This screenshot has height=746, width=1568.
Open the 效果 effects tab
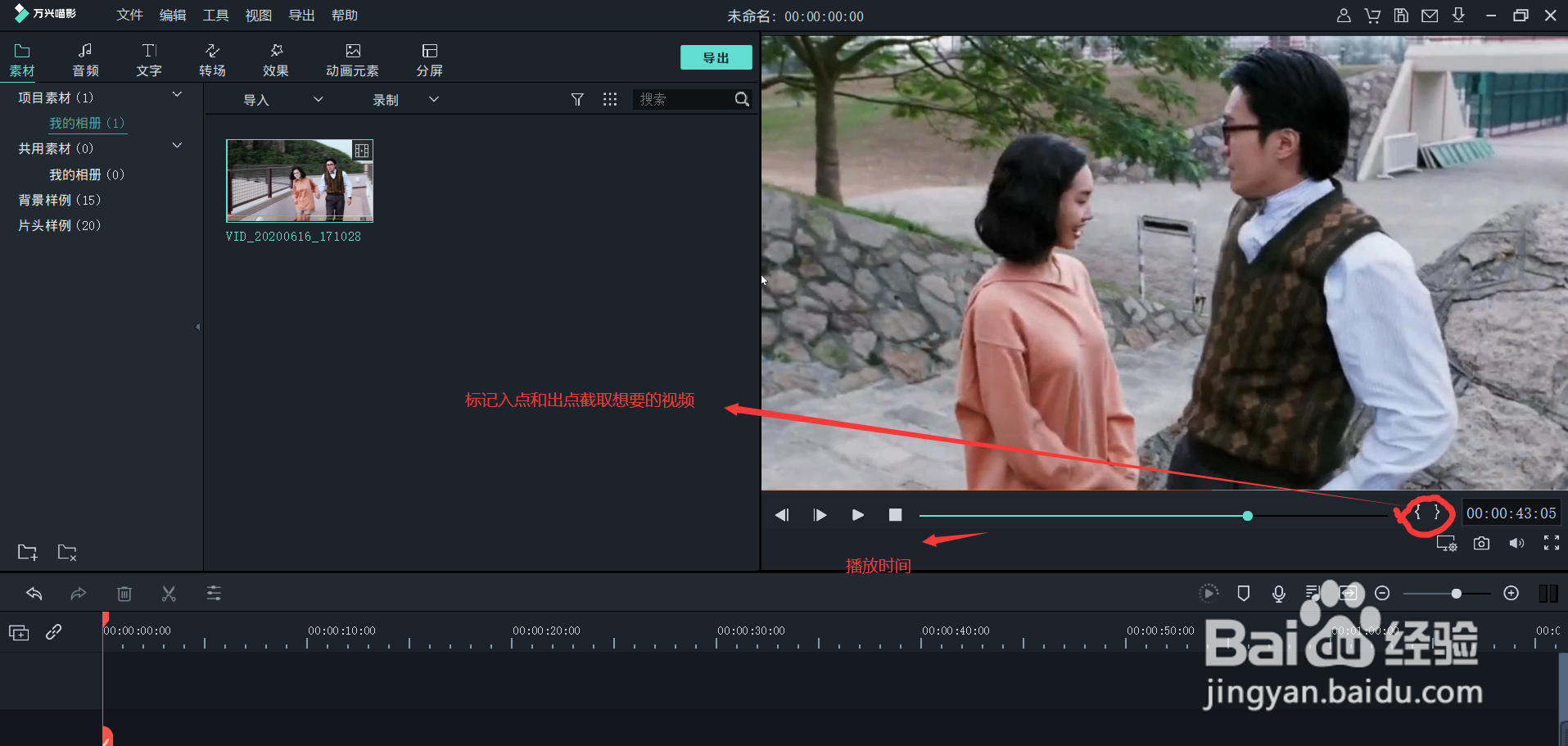pos(276,61)
